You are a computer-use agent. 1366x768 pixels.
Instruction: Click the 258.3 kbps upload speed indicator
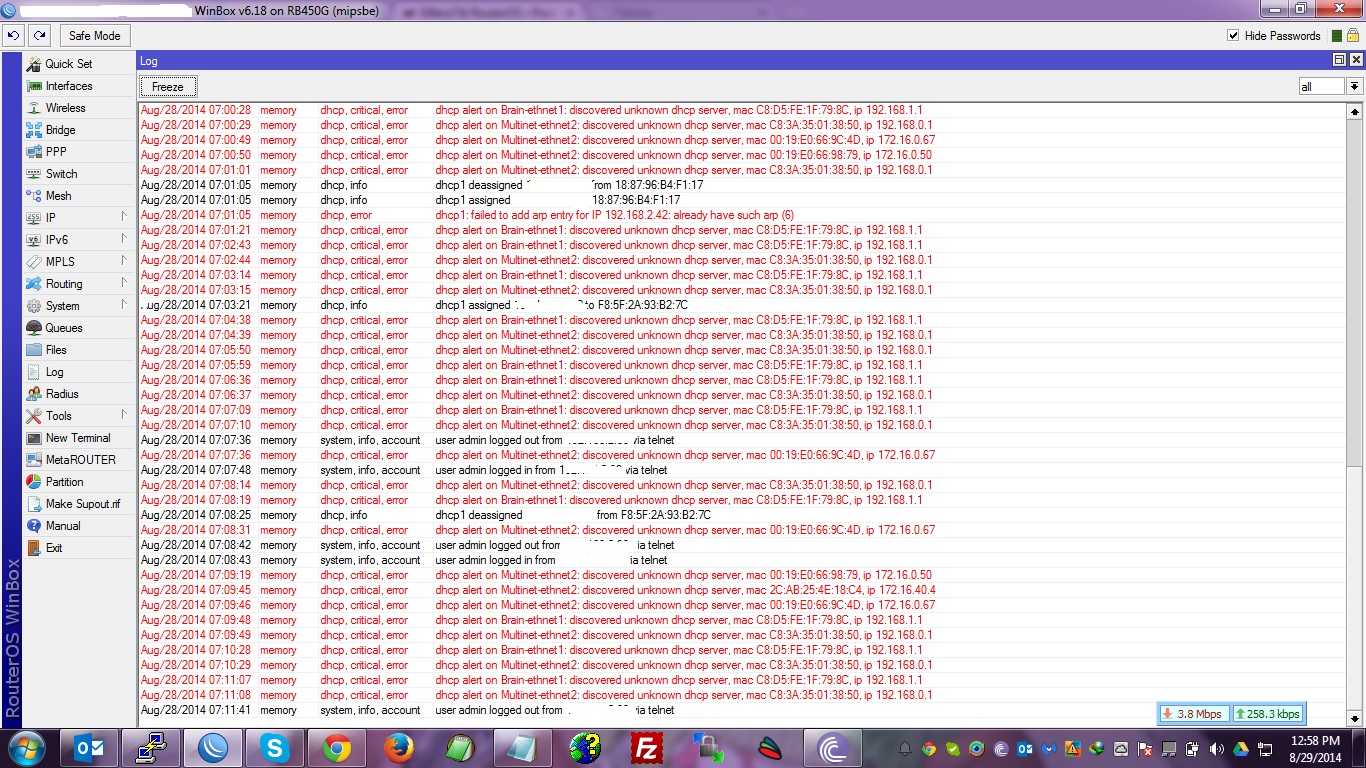[x=1268, y=714]
